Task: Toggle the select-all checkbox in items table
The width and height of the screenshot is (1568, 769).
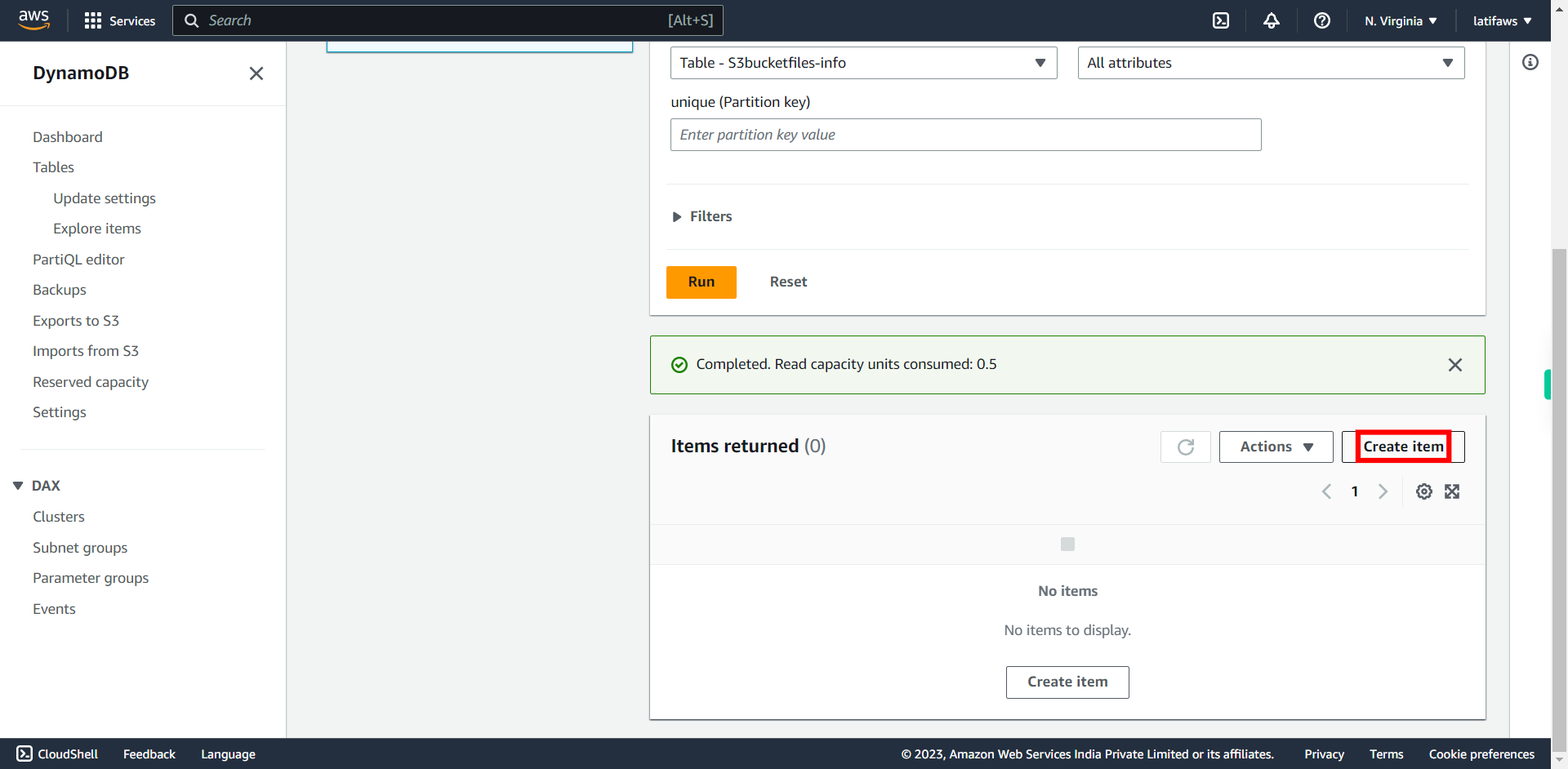Action: click(x=1067, y=544)
